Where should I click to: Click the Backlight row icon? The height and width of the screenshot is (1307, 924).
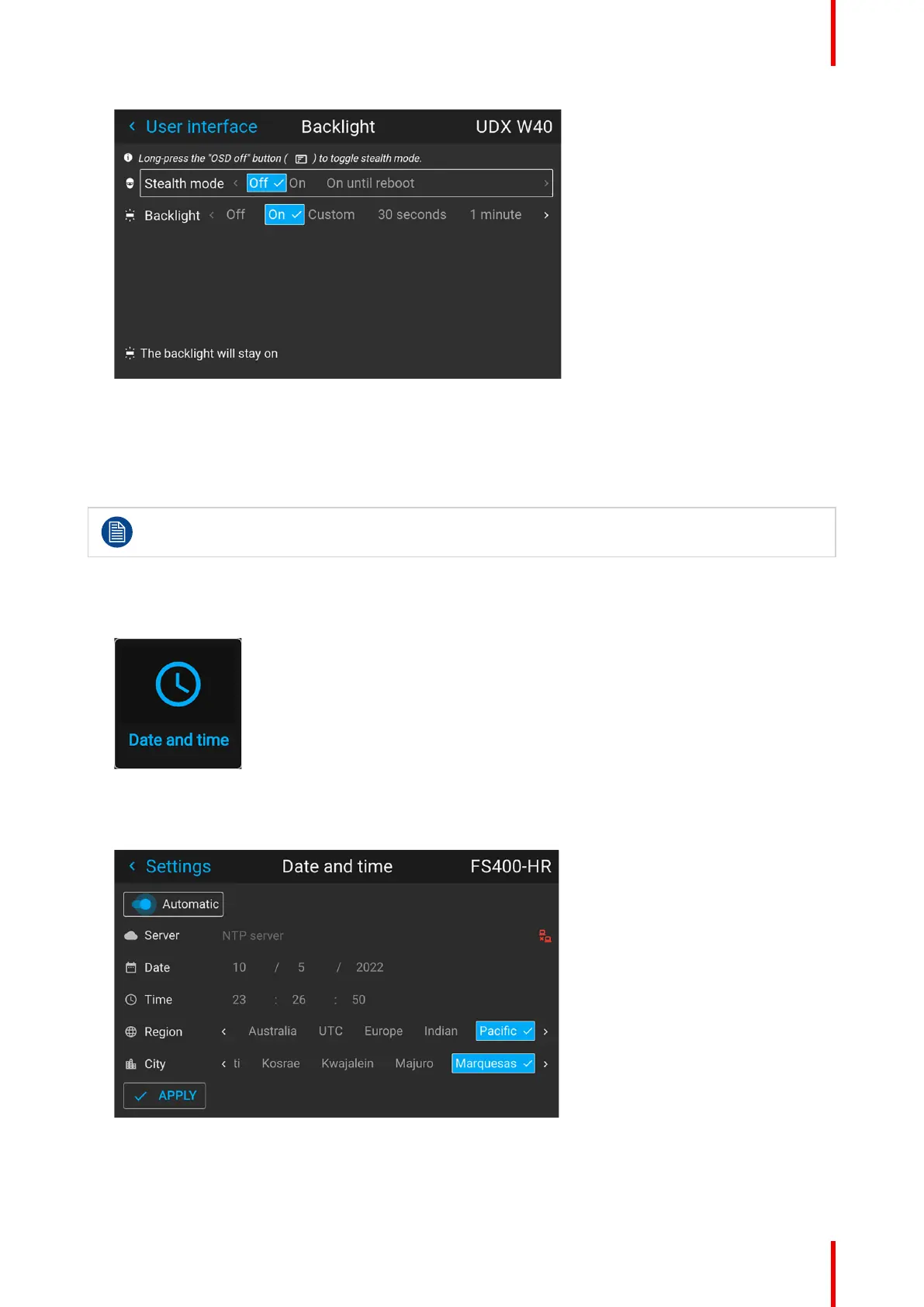tap(130, 215)
